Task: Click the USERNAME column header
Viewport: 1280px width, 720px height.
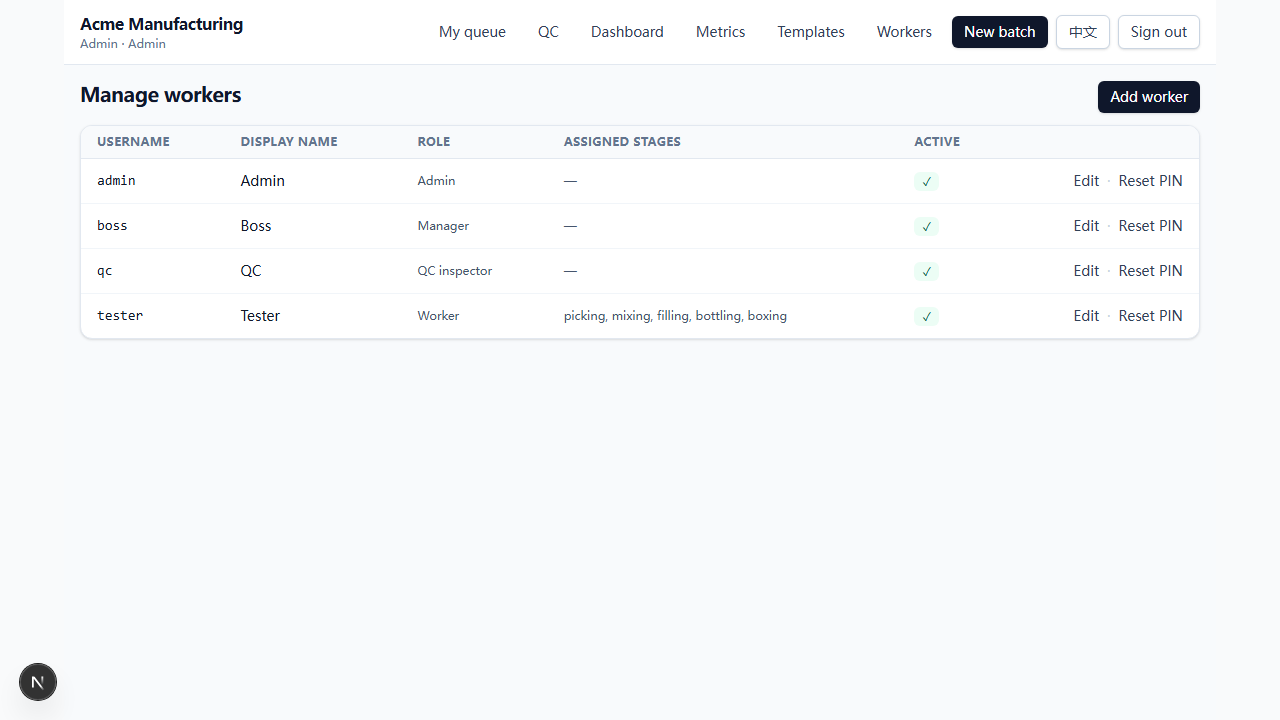Action: tap(133, 142)
